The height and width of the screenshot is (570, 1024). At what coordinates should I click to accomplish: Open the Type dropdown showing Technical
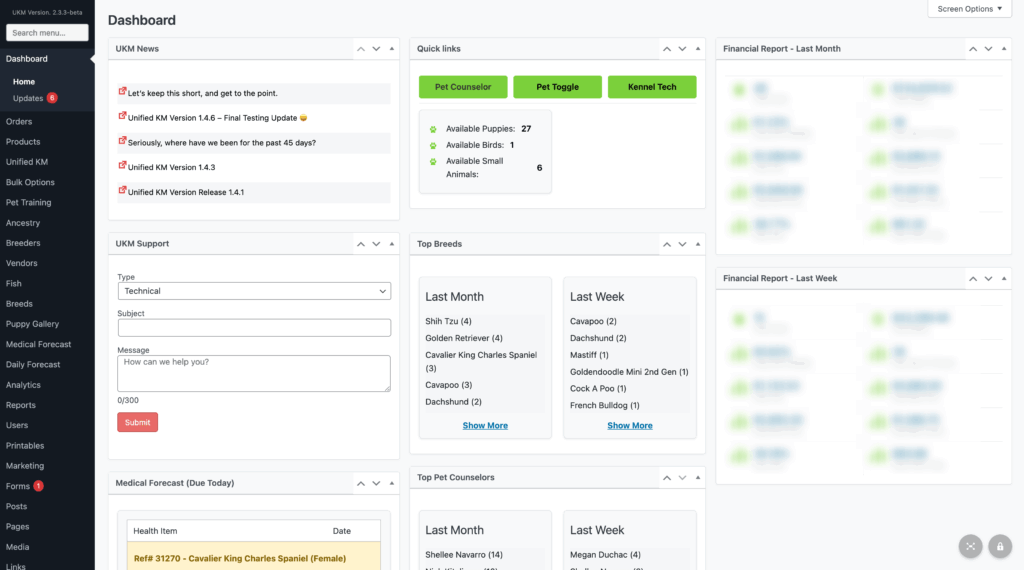254,291
